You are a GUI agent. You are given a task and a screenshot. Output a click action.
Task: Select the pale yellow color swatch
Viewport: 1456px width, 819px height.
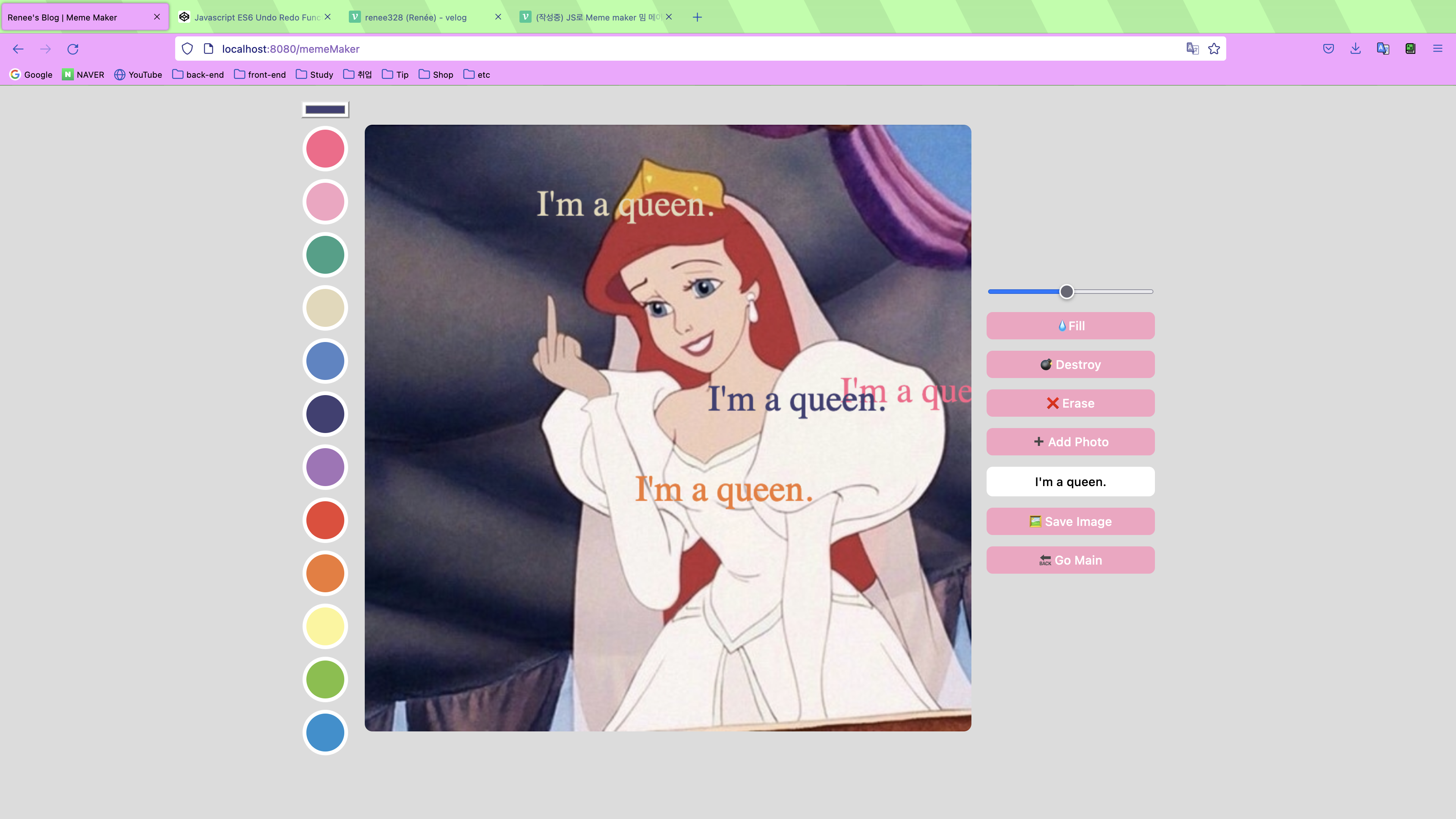click(325, 627)
